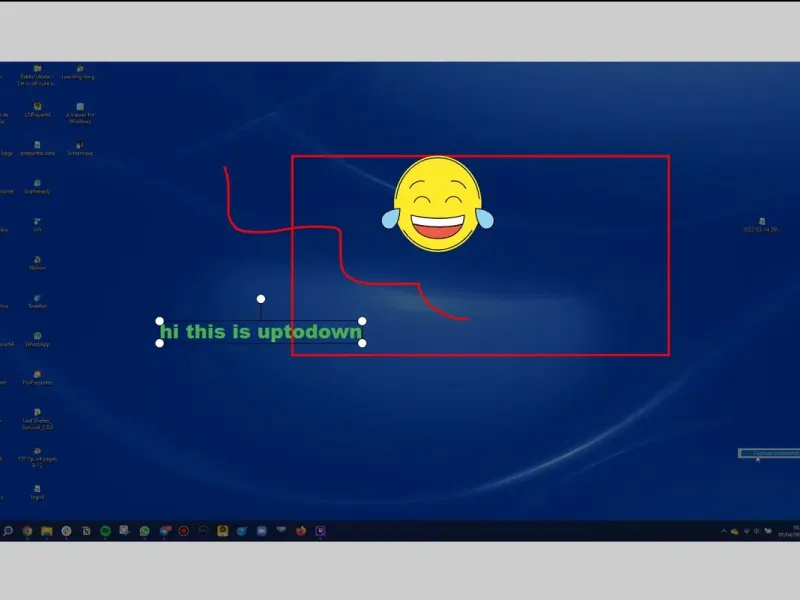Click the Capture Screenshot button
Screen dimensions: 800x600
click(769, 453)
